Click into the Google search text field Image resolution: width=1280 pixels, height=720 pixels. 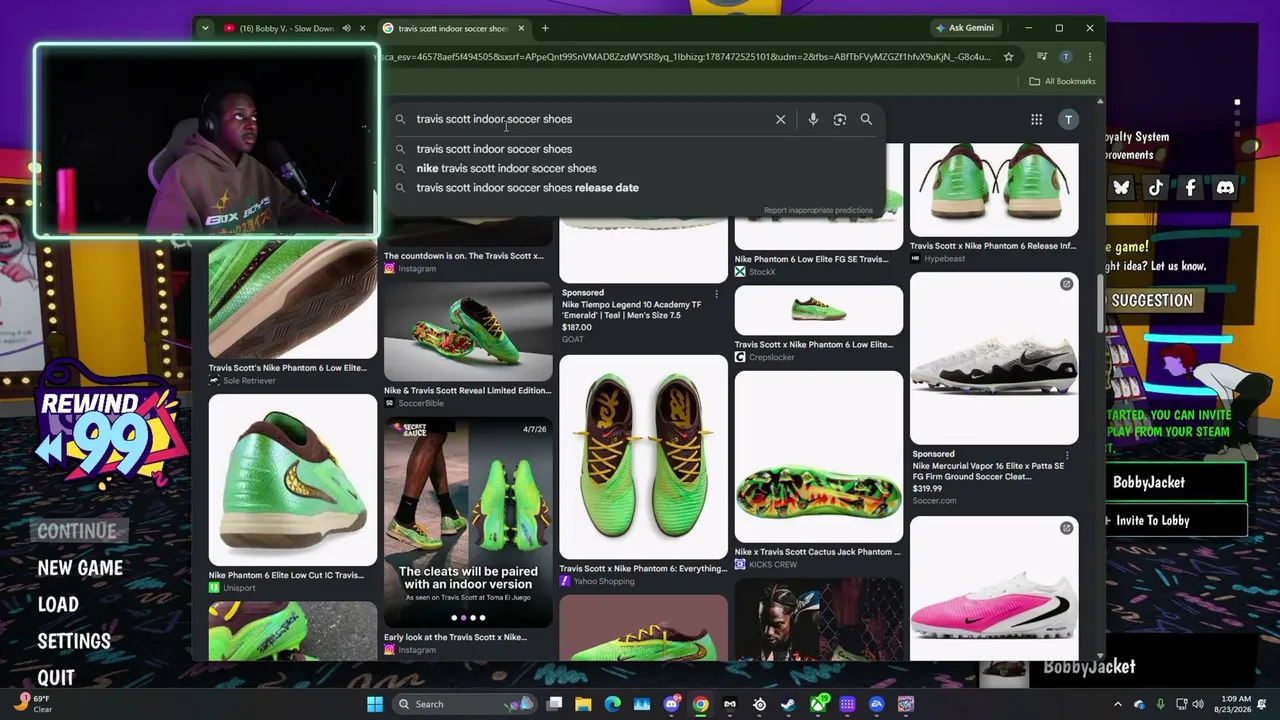point(590,119)
